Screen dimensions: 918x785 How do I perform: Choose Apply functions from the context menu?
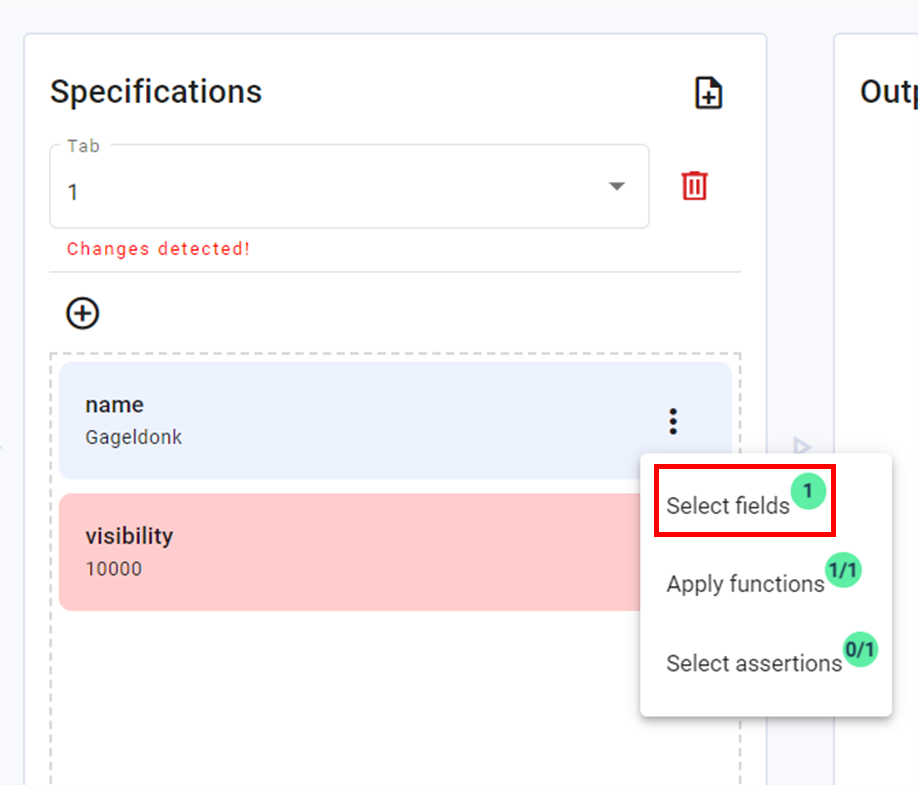[745, 584]
